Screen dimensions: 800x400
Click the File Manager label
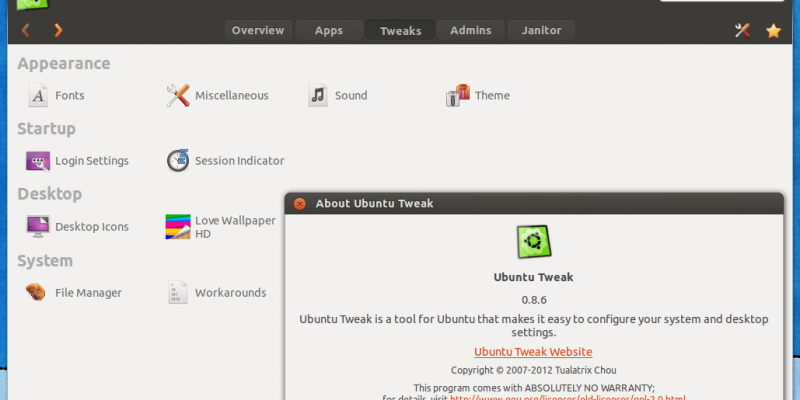[88, 293]
